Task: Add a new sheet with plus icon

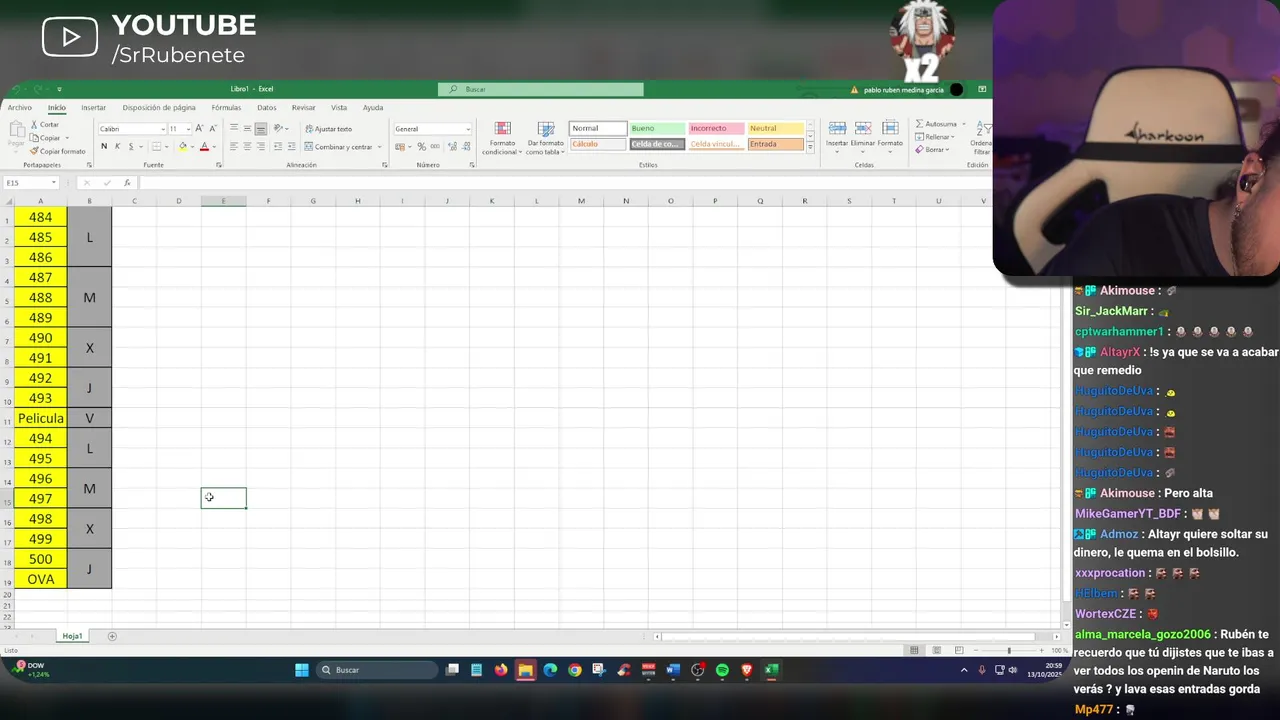Action: point(112,636)
